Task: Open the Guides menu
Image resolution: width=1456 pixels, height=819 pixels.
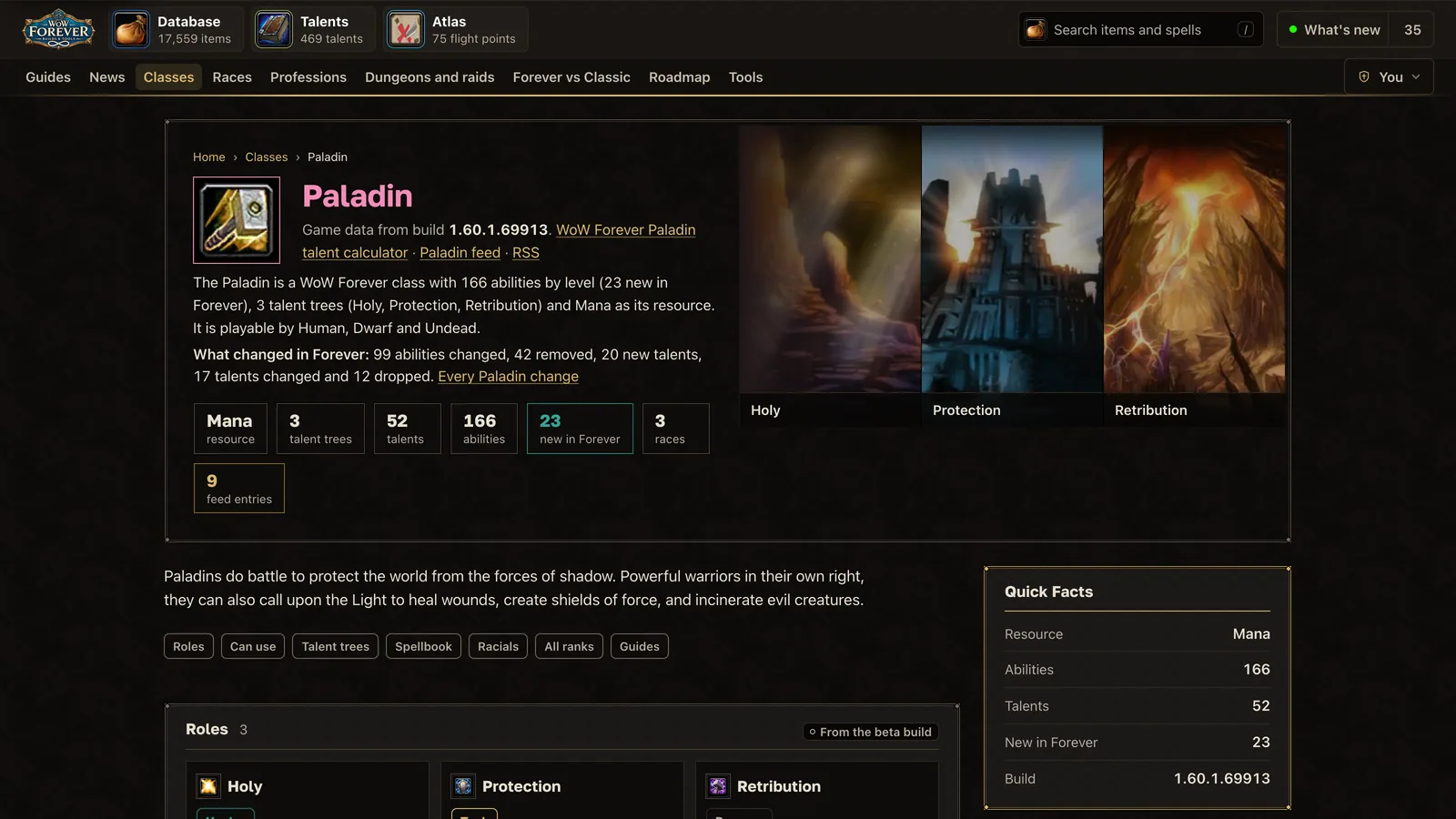Action: click(48, 77)
